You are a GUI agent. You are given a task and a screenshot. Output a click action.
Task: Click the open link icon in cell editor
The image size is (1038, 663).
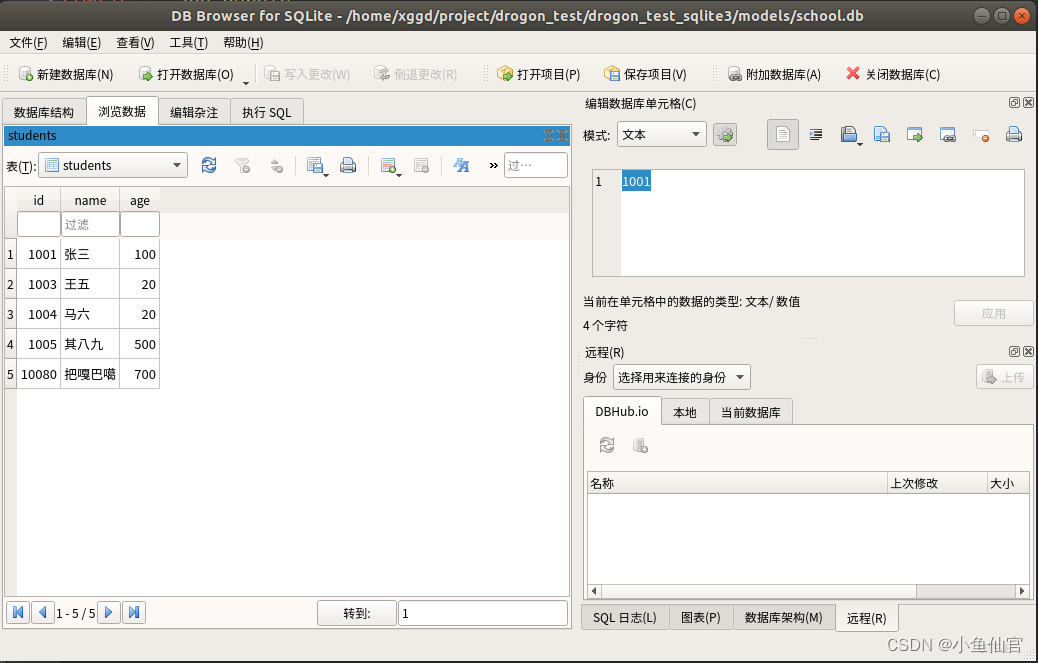click(947, 135)
